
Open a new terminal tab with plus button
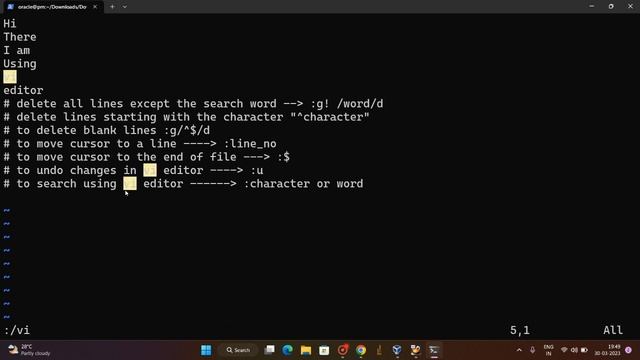coord(112,7)
